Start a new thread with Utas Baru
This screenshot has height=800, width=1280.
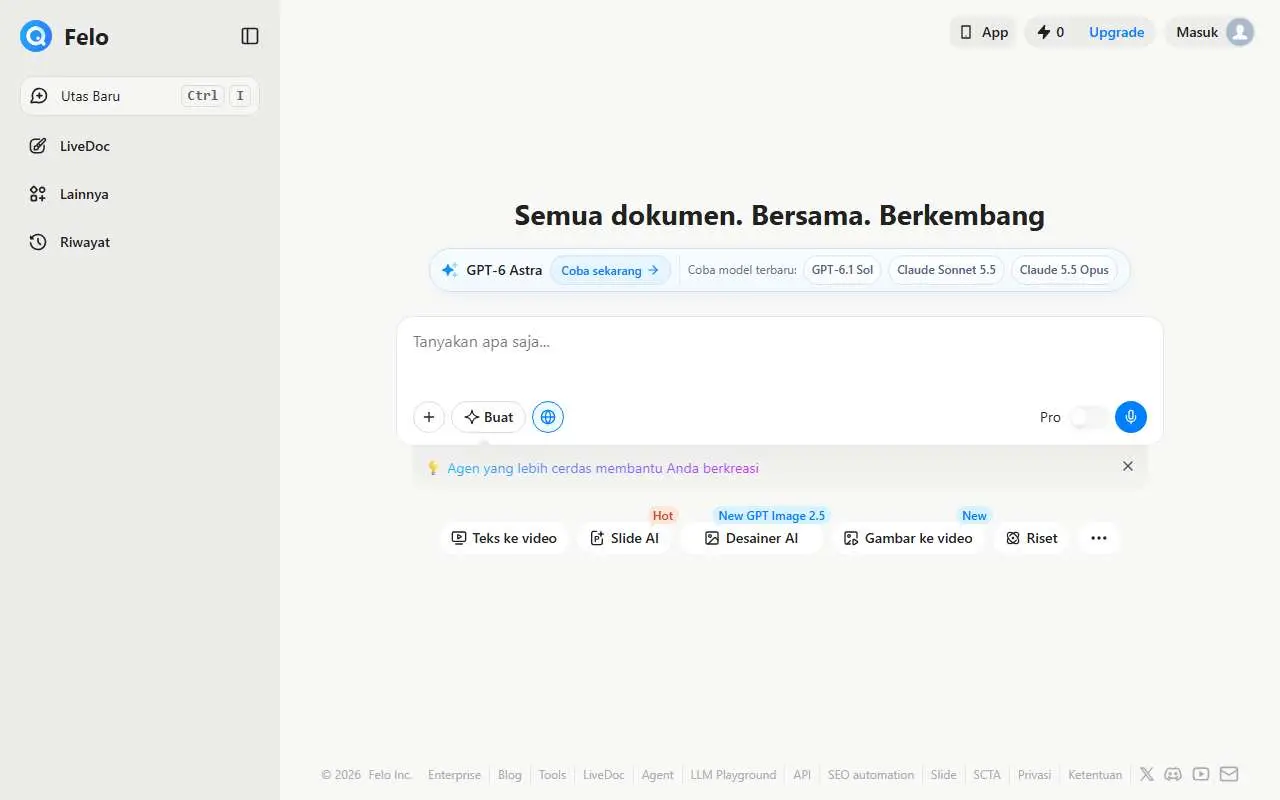140,96
